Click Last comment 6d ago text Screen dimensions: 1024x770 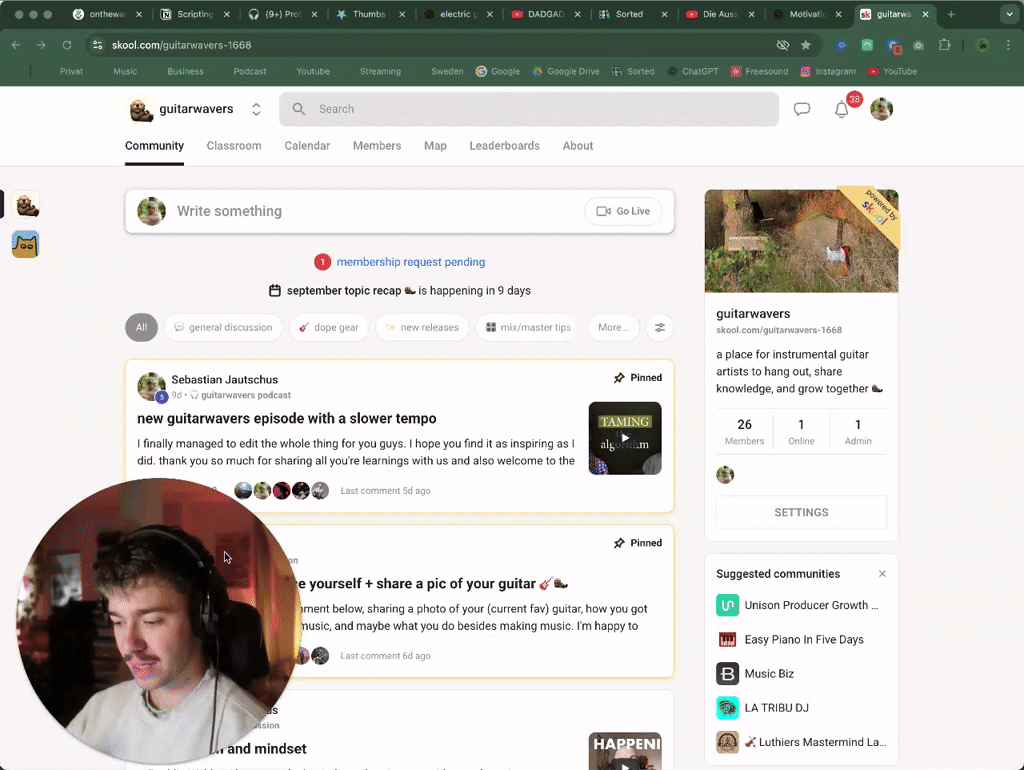(x=385, y=656)
